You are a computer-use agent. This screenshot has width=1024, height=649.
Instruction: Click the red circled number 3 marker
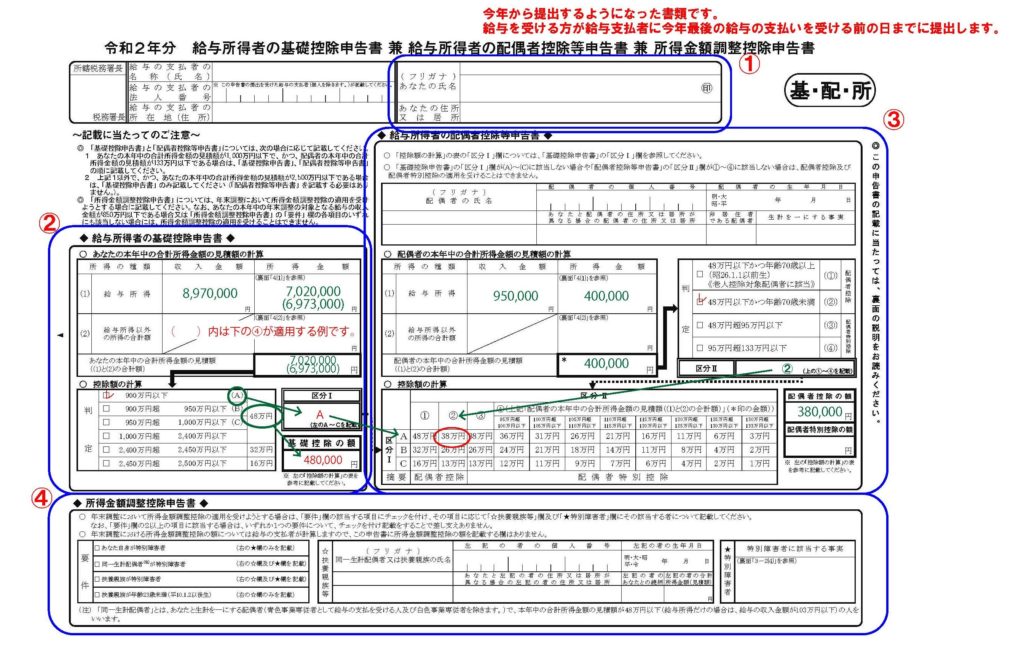click(x=894, y=118)
